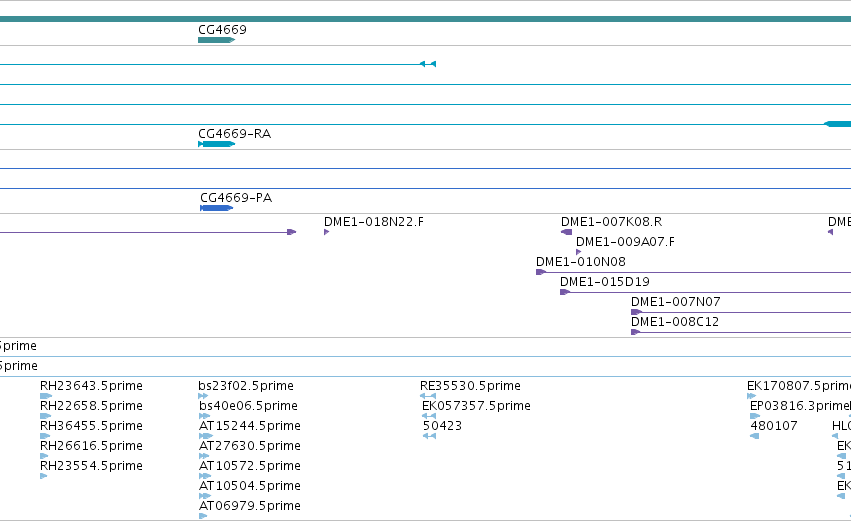Viewport: 851px width, 521px height.
Task: Click the small double-arrow glyph above CG4669-RA row
Action: (x=428, y=64)
